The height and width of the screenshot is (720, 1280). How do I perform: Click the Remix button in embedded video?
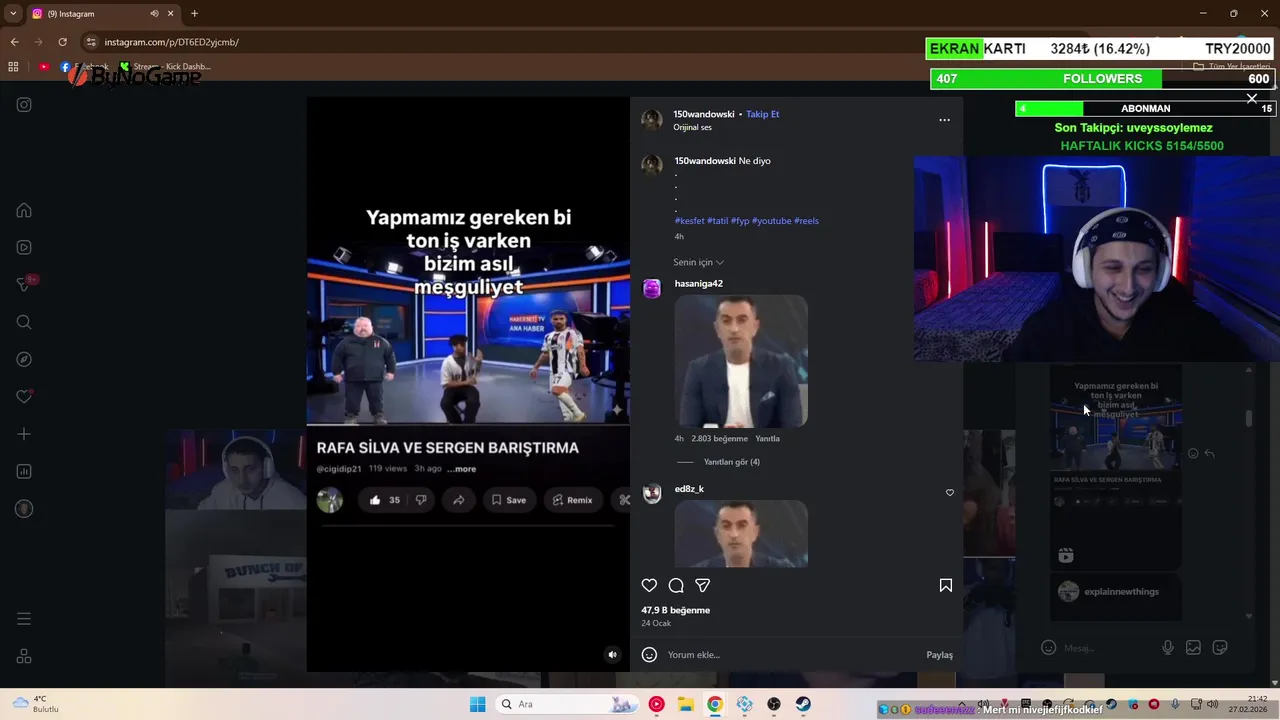click(572, 500)
